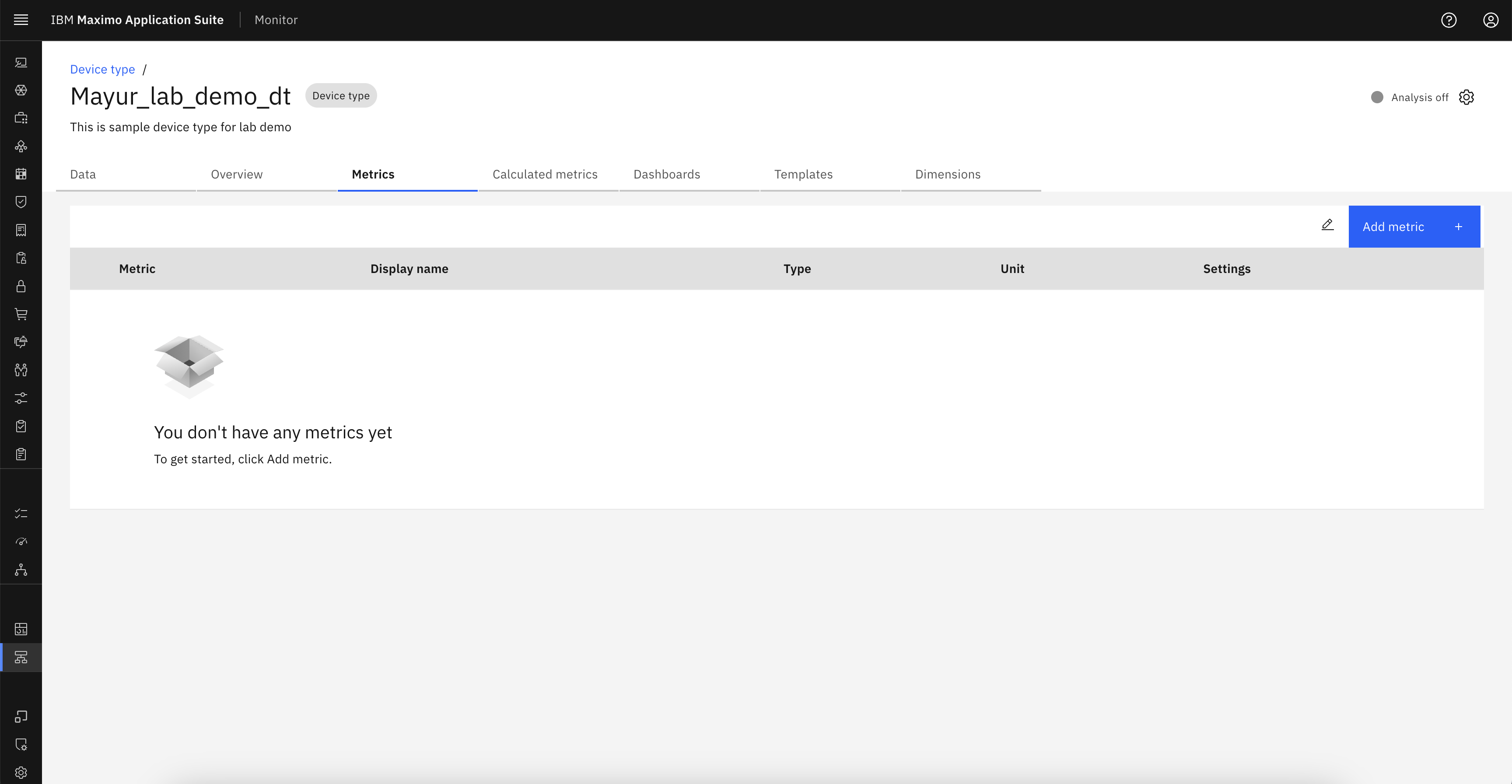Open the user profile icon
1512x784 pixels.
point(1491,20)
